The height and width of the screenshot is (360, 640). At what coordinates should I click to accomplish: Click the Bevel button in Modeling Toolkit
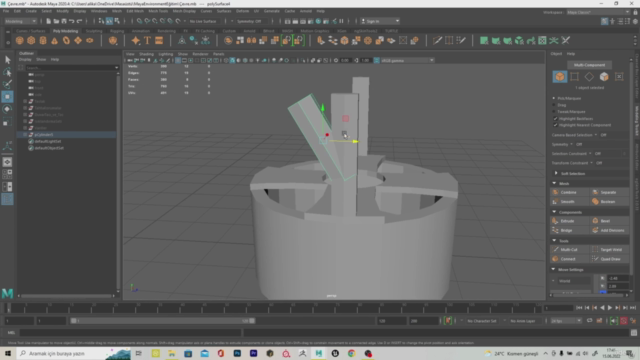pyautogui.click(x=609, y=221)
